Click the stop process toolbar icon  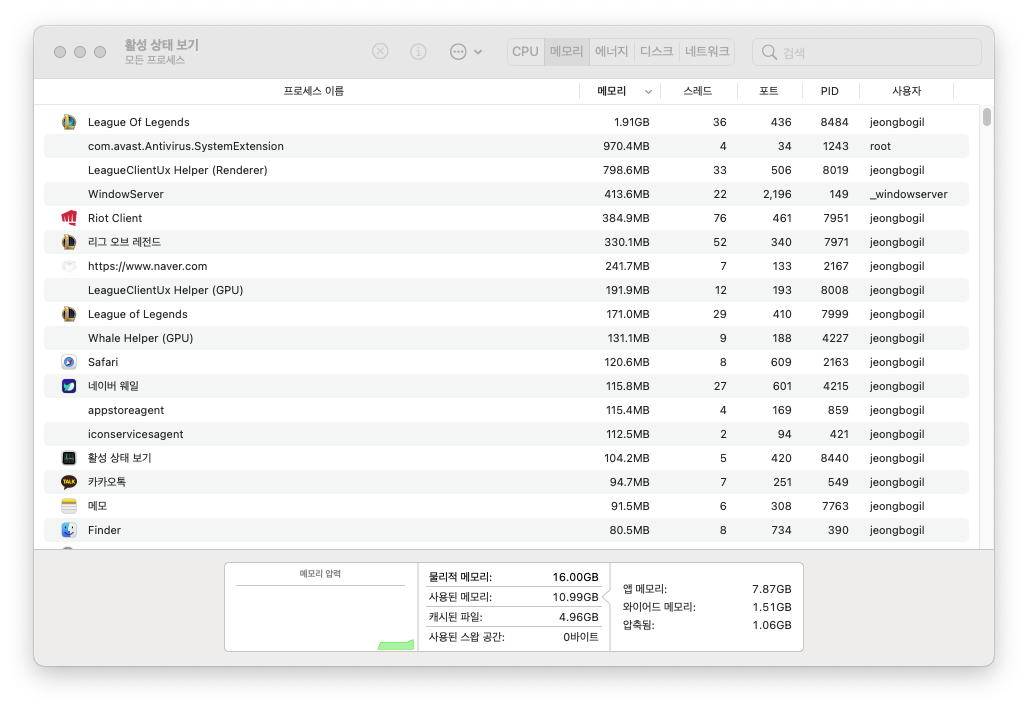point(380,51)
